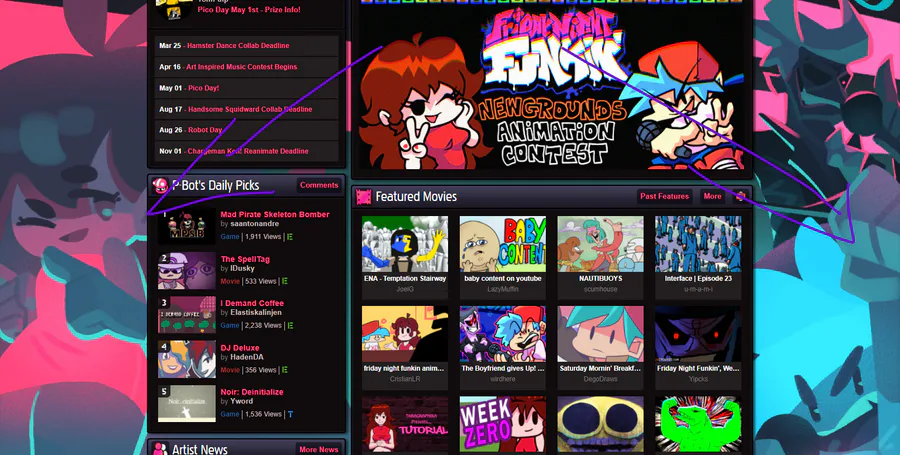The width and height of the screenshot is (900, 455).
Task: Open the ENA - Temptation Stairway movie thumbnail
Action: click(x=405, y=244)
